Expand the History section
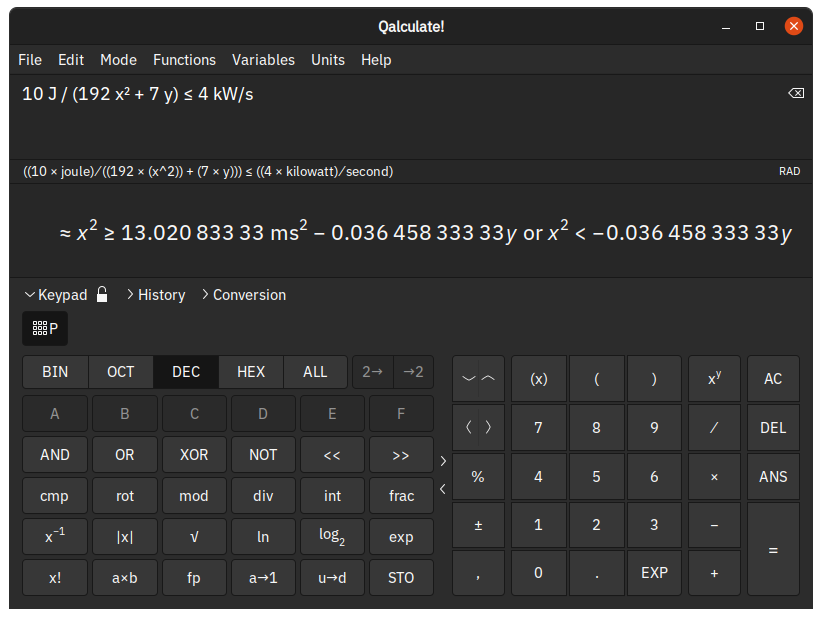This screenshot has height=618, width=822. point(156,295)
